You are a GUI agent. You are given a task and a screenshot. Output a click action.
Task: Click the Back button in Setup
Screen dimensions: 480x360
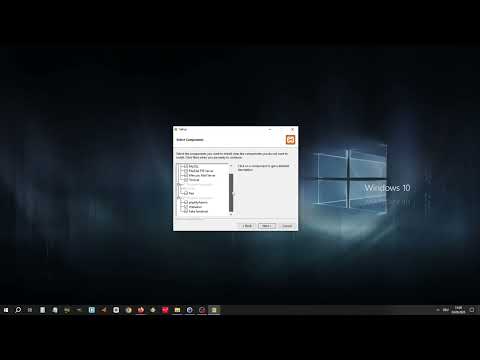[x=248, y=226]
